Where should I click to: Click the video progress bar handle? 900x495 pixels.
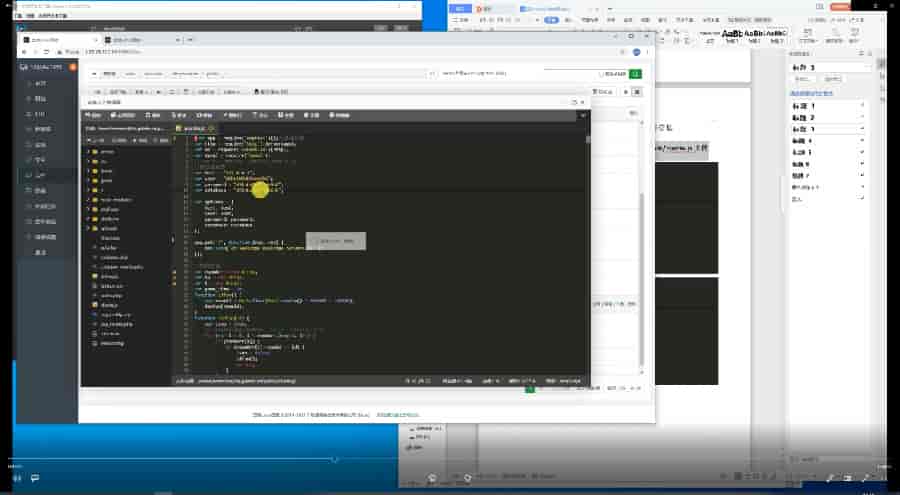[334, 460]
